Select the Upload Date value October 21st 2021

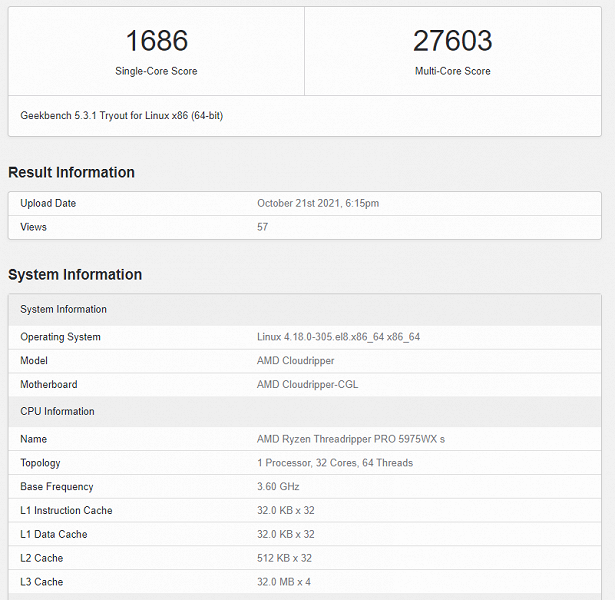pos(317,203)
